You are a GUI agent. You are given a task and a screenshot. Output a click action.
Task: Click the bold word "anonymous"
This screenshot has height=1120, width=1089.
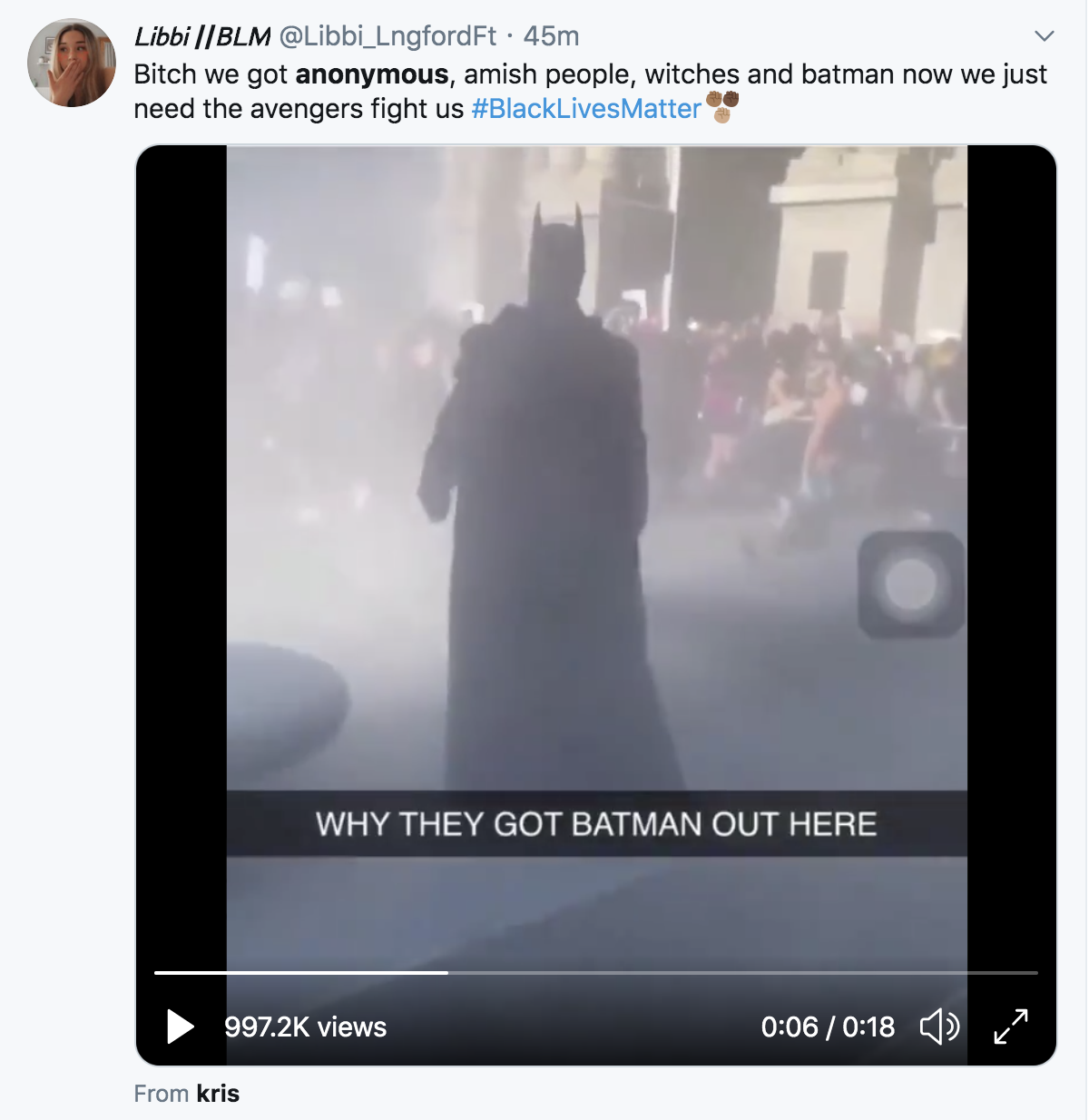[372, 74]
